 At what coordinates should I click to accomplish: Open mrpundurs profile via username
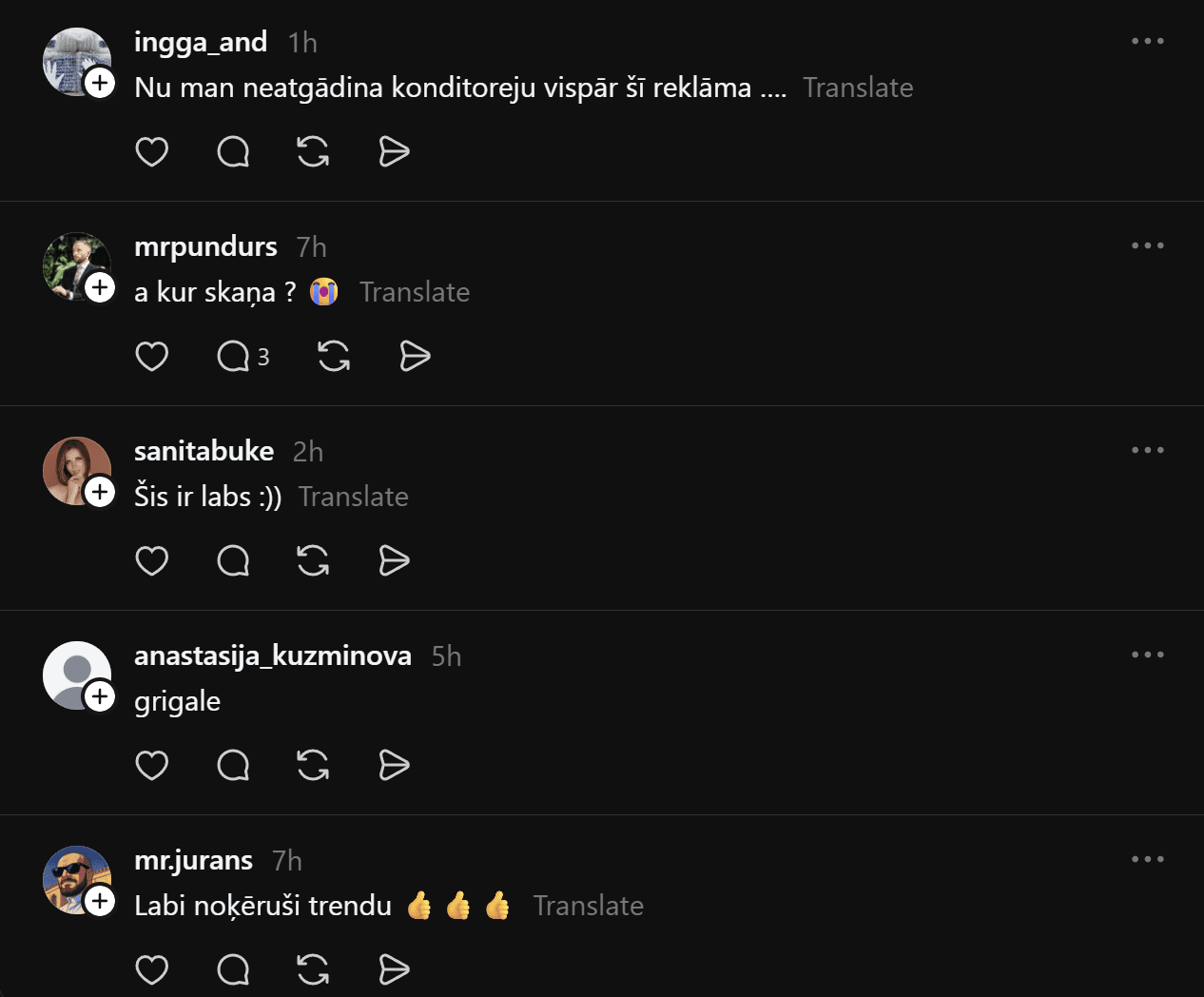click(x=205, y=246)
